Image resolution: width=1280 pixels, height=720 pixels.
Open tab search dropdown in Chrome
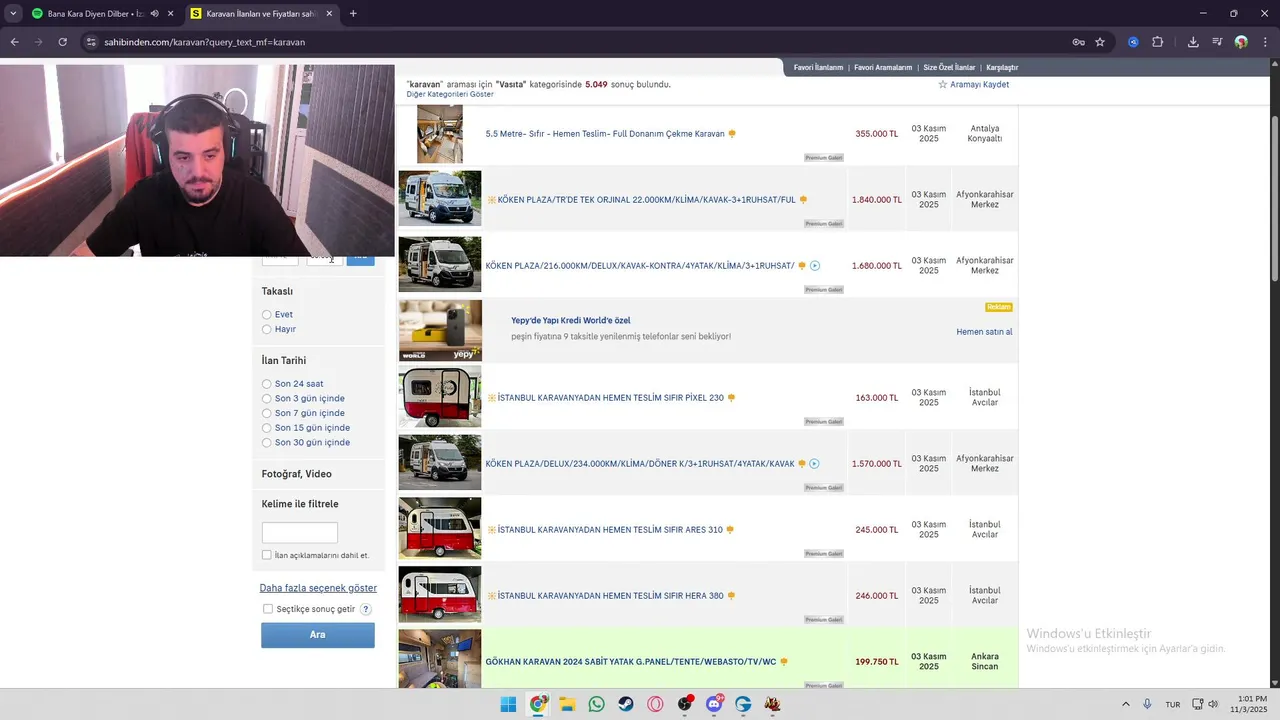pos(13,14)
